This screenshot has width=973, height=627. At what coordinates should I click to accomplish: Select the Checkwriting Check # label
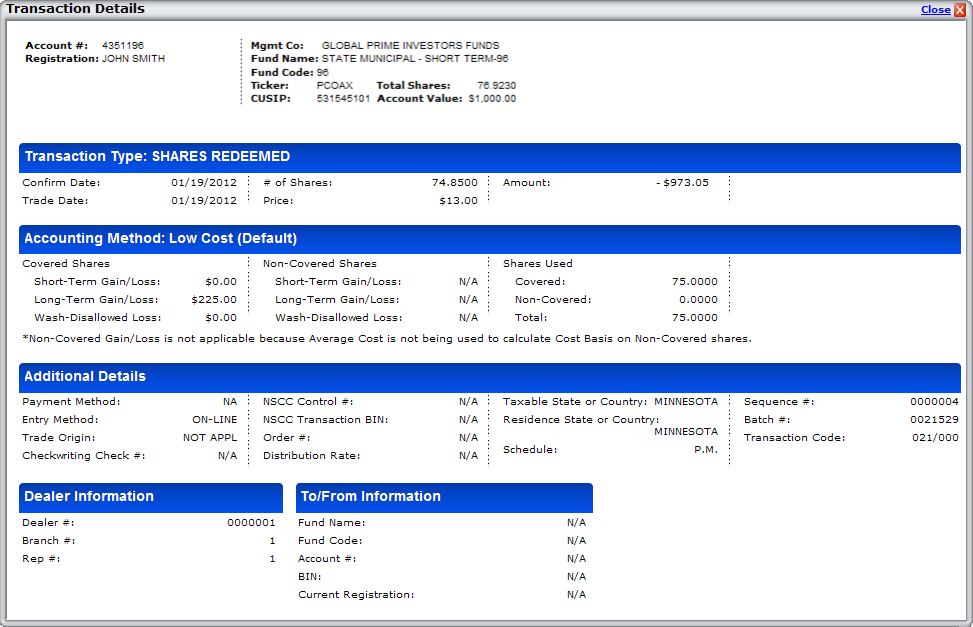point(84,456)
